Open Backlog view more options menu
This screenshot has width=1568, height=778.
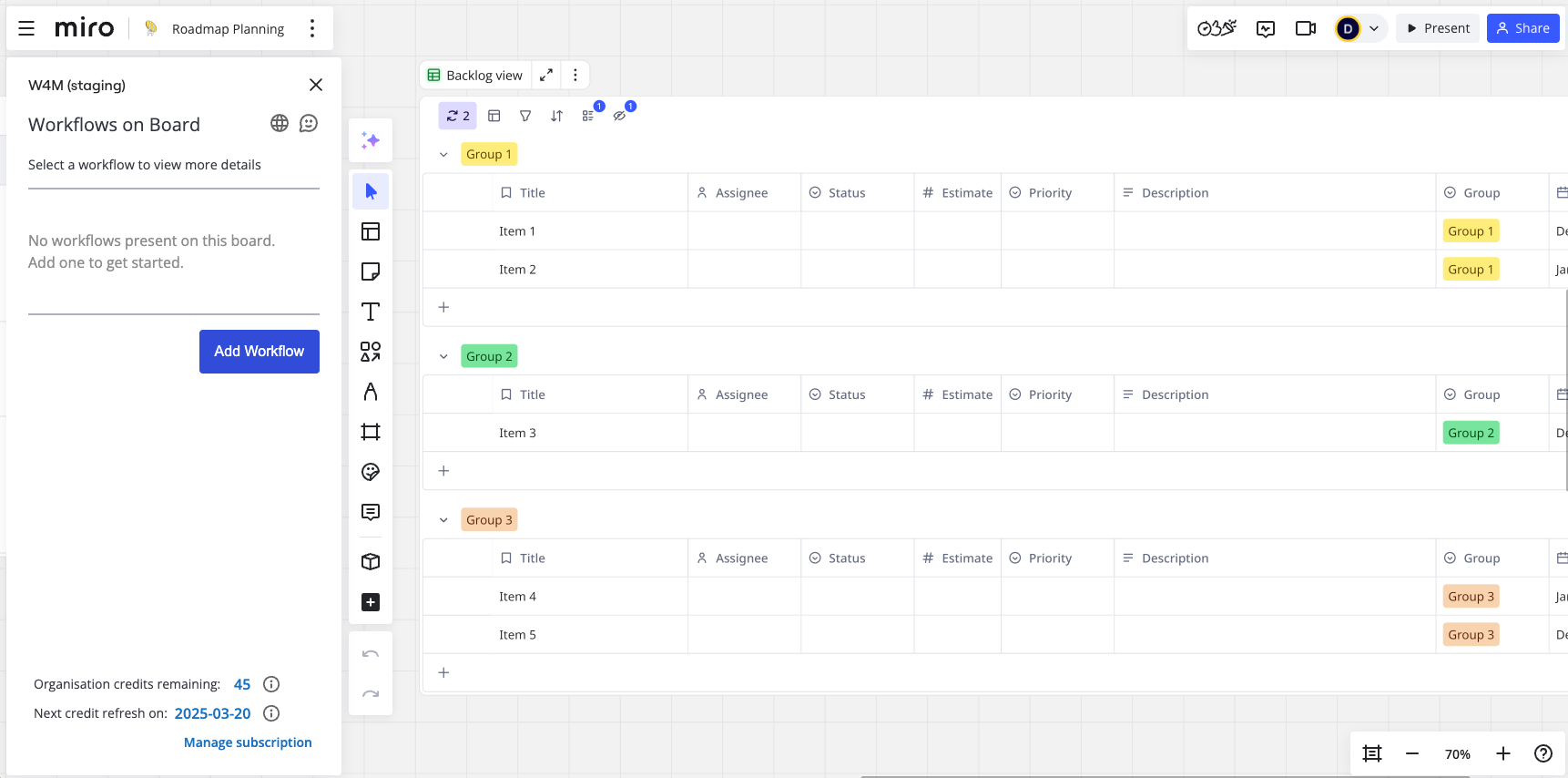coord(575,76)
